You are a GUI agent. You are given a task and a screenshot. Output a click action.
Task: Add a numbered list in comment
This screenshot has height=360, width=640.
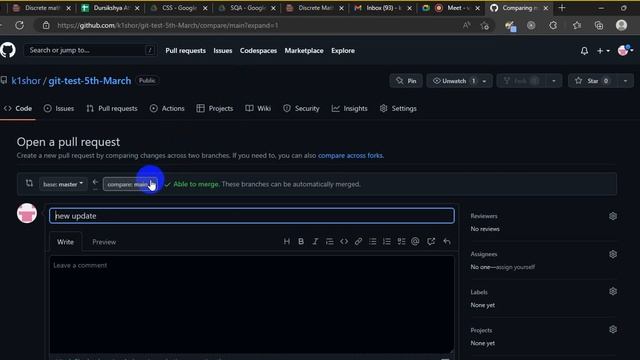(387, 242)
